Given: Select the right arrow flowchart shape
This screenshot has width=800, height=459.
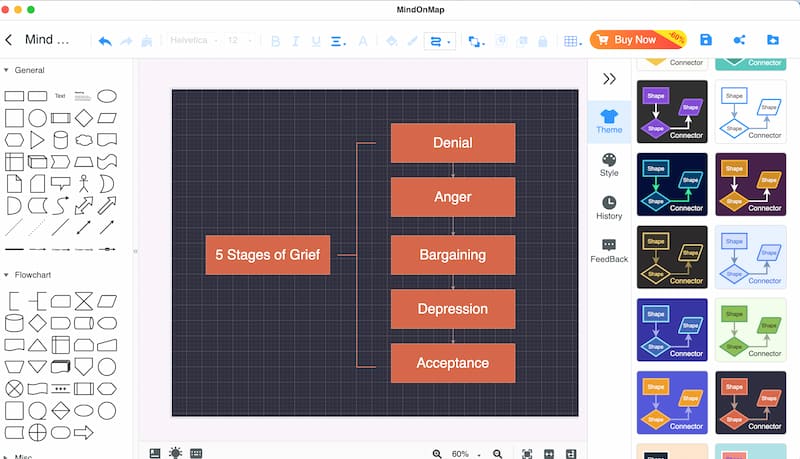Looking at the screenshot, I should (x=84, y=433).
